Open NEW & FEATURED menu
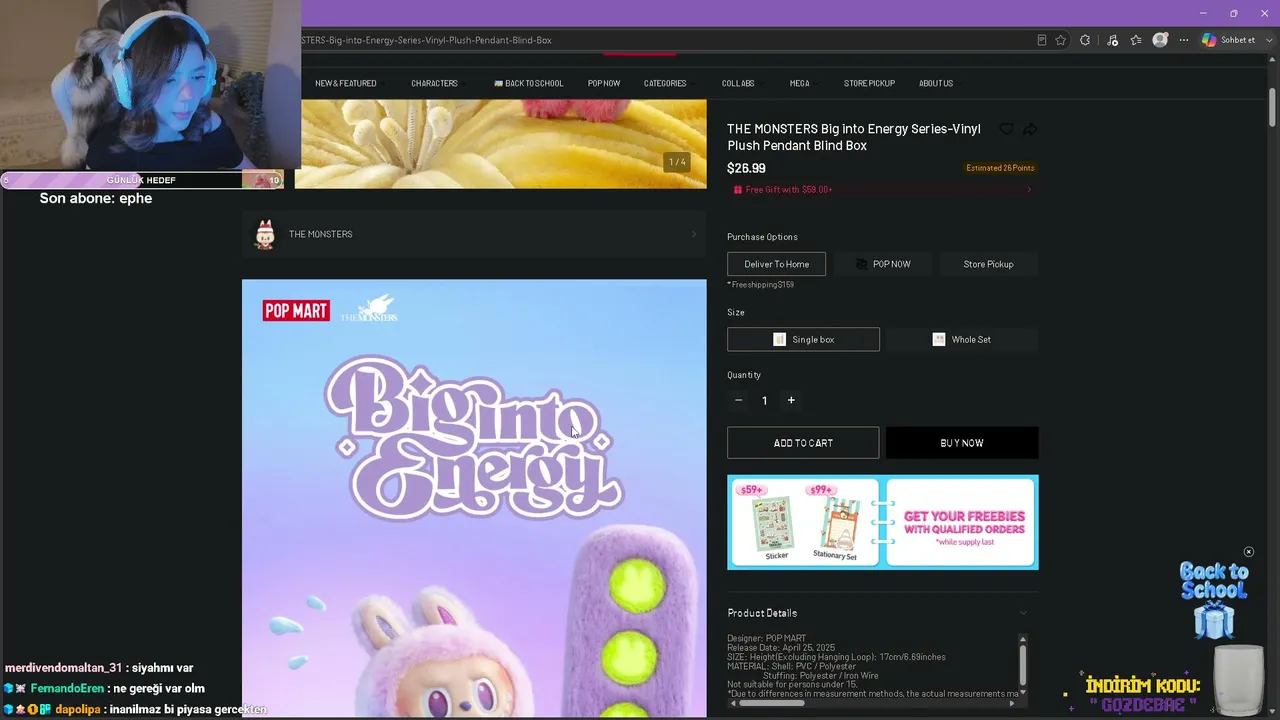 [x=346, y=83]
